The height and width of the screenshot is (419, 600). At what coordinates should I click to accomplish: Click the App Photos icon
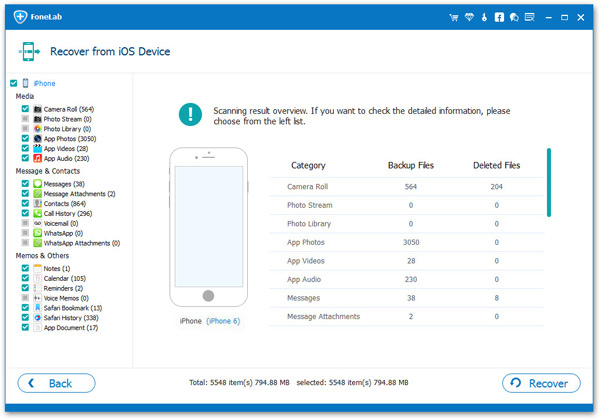[38, 139]
